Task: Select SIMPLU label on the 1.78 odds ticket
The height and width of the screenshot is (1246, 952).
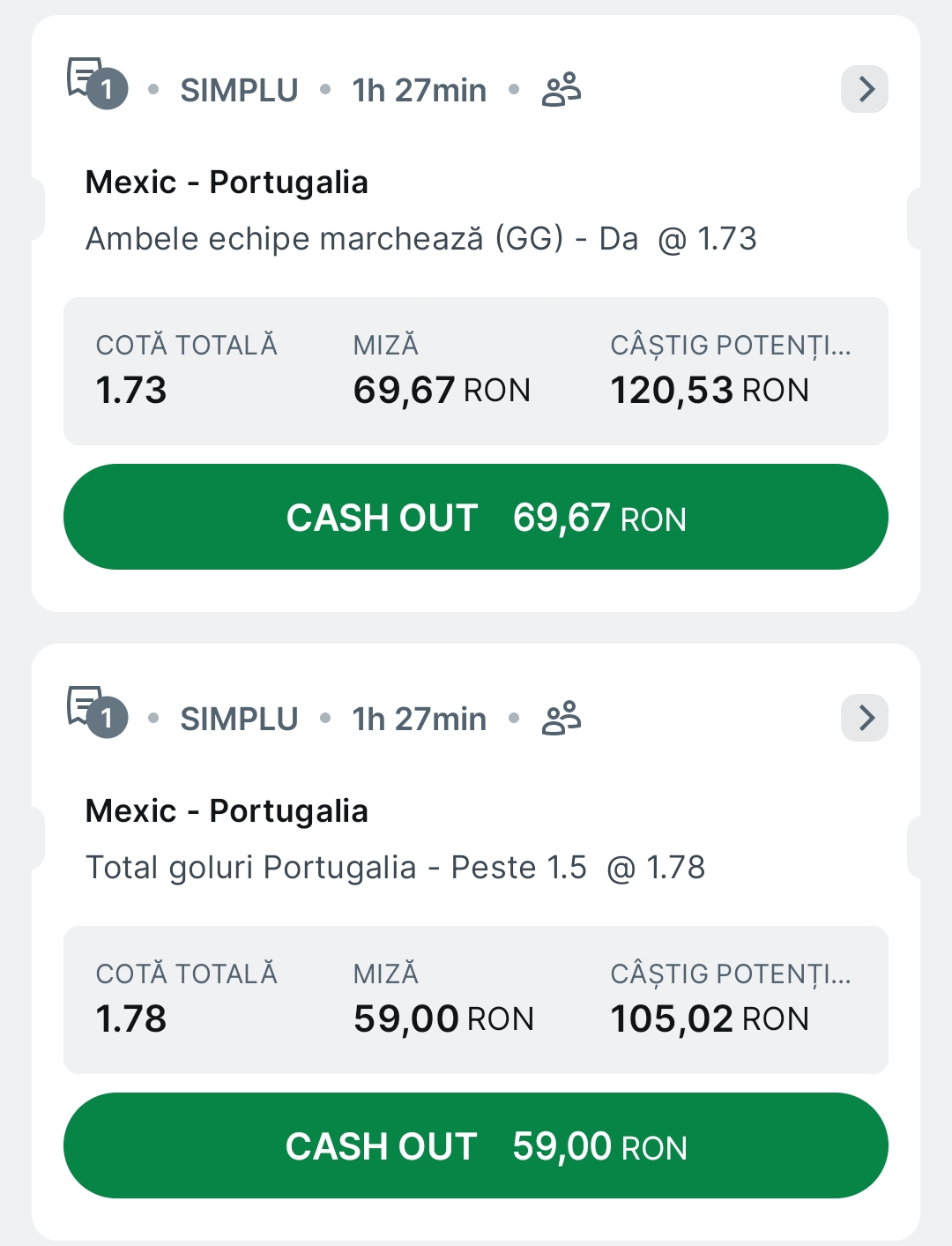Action: click(x=239, y=720)
